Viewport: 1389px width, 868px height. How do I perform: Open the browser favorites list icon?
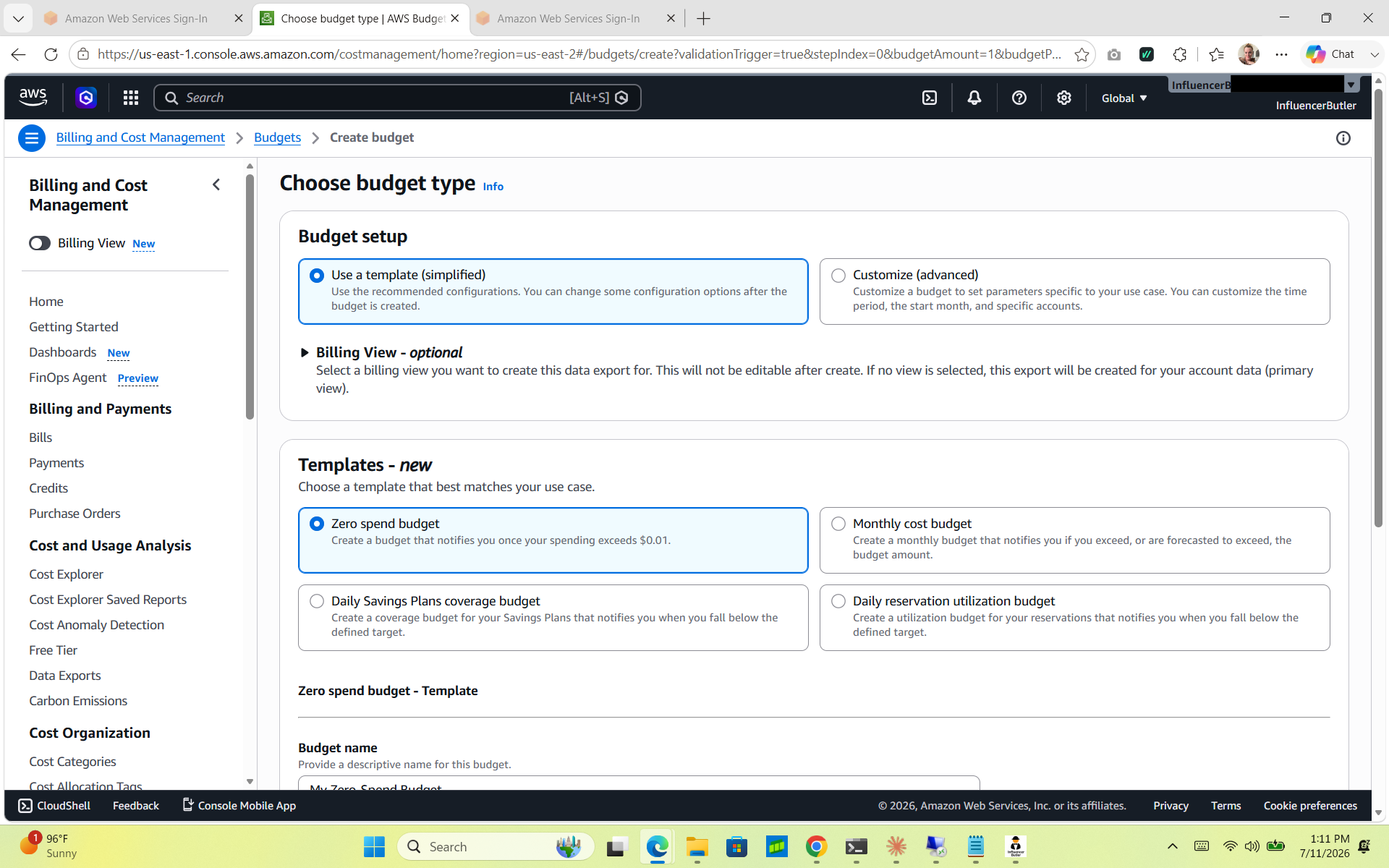pyautogui.click(x=1217, y=54)
